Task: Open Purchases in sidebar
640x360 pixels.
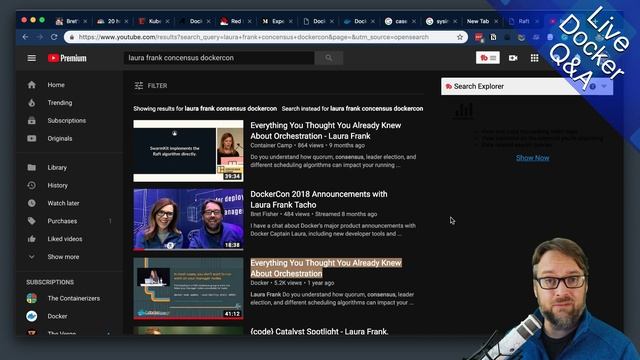Action: click(x=62, y=221)
